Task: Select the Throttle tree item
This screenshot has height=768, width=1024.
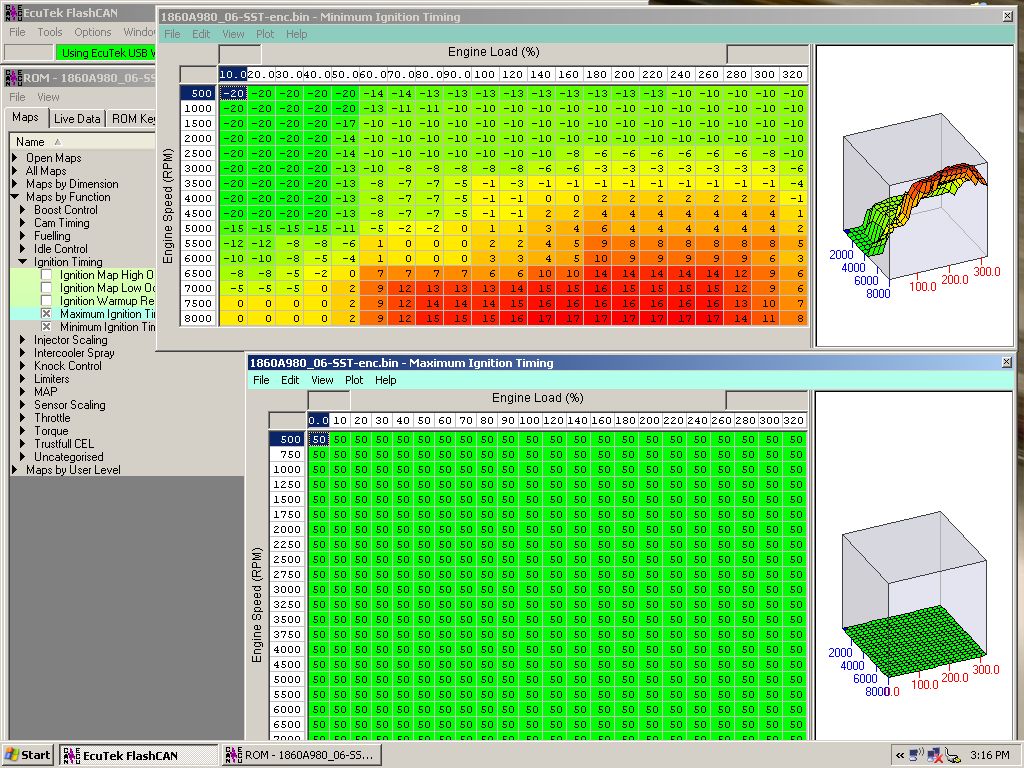Action: pos(52,418)
